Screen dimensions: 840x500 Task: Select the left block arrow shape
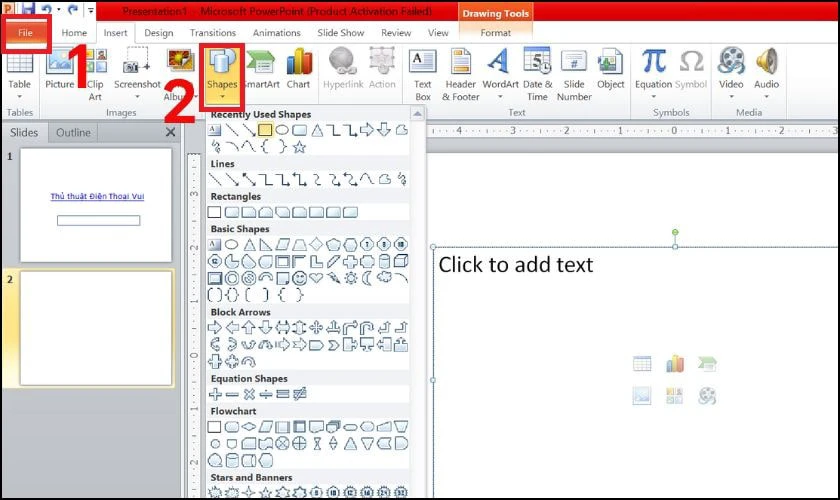(x=231, y=327)
